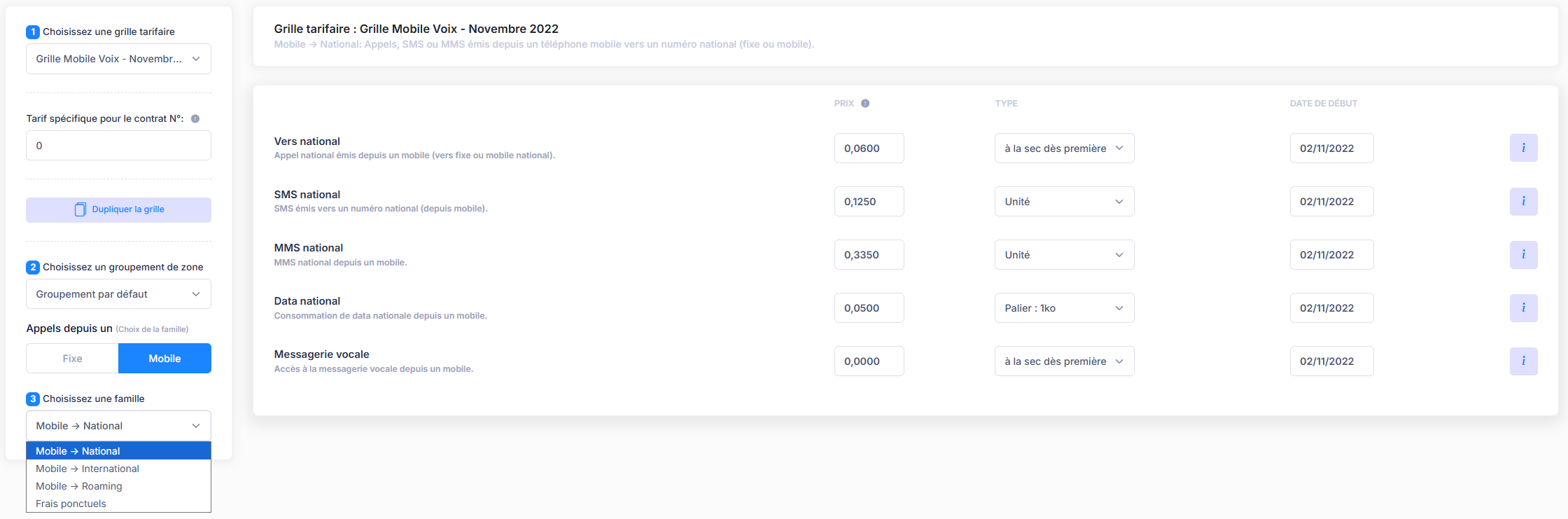Click the PRIX column help icon

(x=865, y=103)
